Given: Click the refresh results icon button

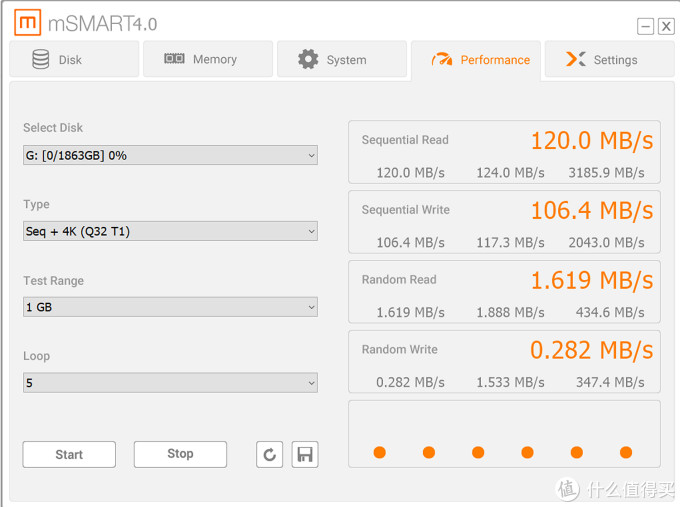Looking at the screenshot, I should click(269, 455).
